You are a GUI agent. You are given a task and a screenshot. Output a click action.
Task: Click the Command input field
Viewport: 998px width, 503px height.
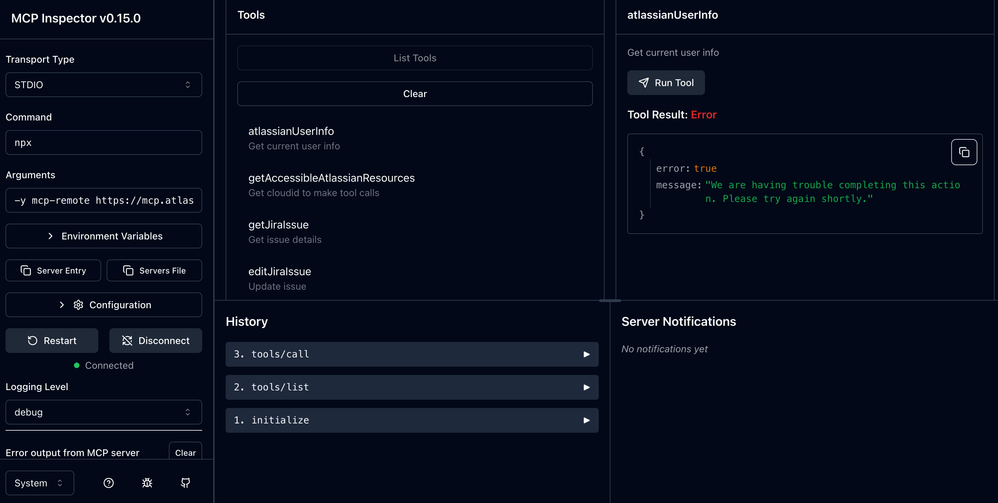(103, 143)
